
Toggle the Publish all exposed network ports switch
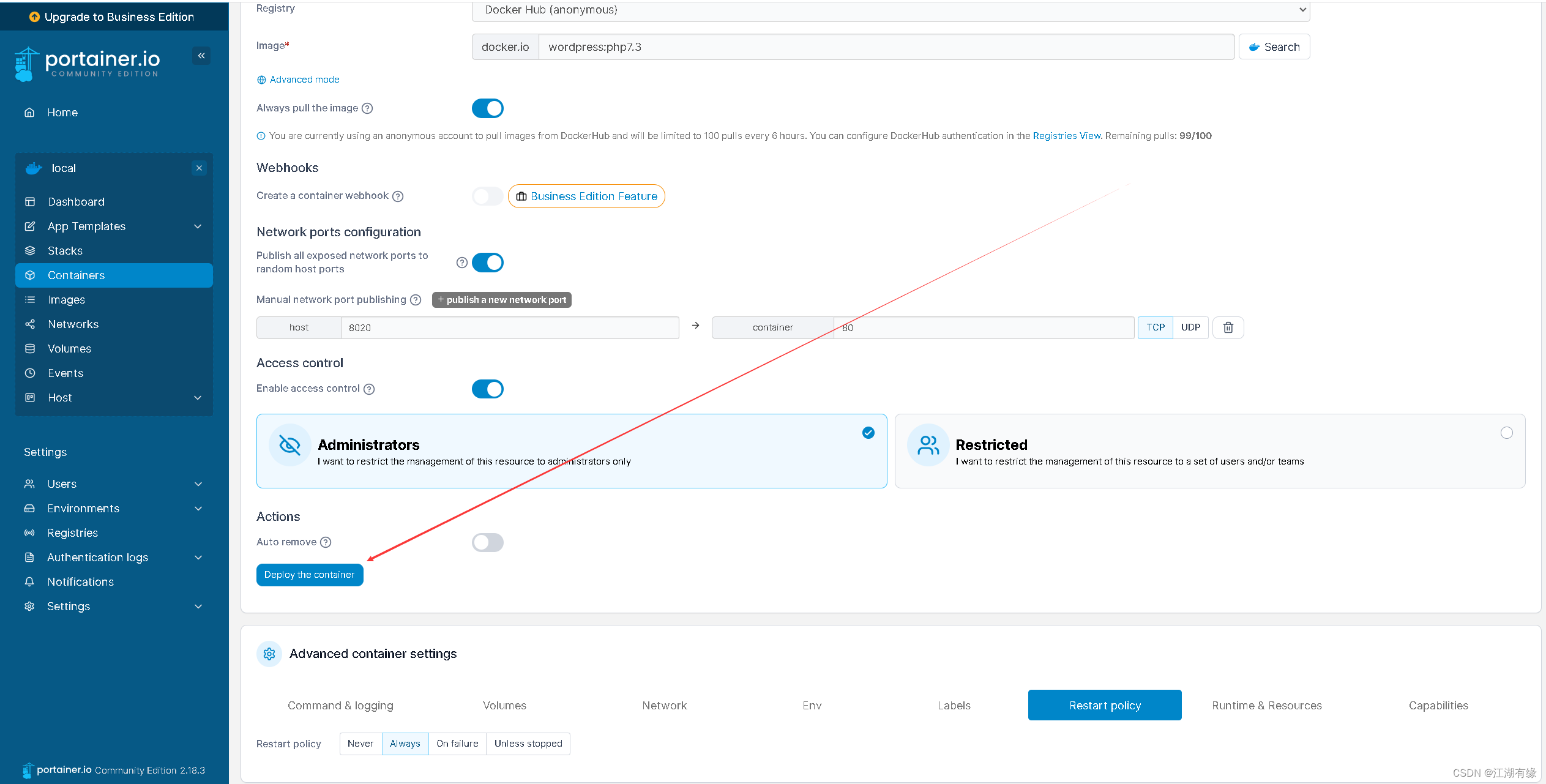(x=486, y=262)
